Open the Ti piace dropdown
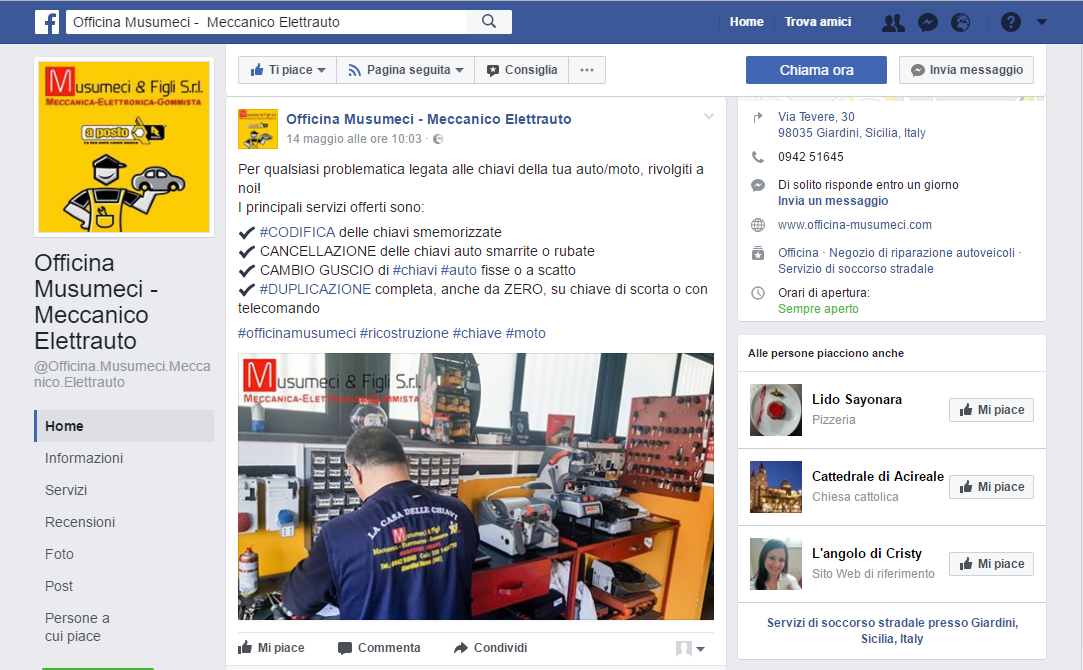Viewport: 1083px width, 670px height. pyautogui.click(x=287, y=70)
